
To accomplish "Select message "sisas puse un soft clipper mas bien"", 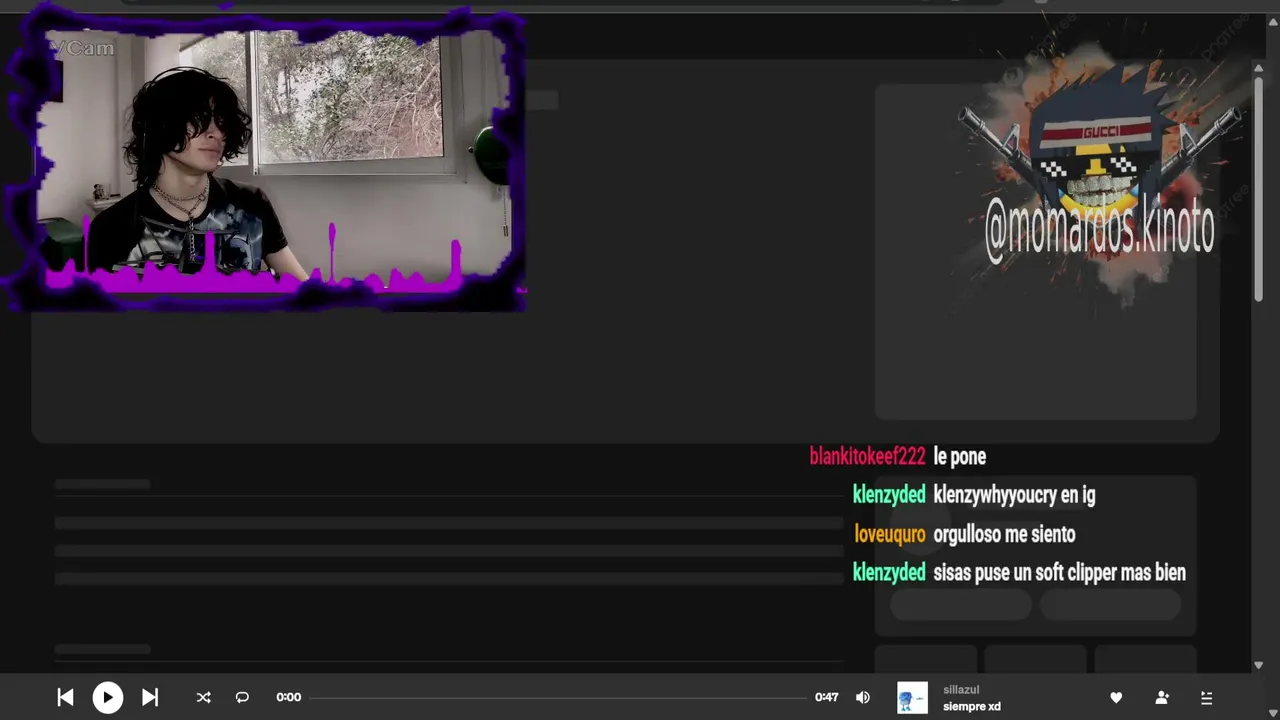I will [x=1059, y=572].
